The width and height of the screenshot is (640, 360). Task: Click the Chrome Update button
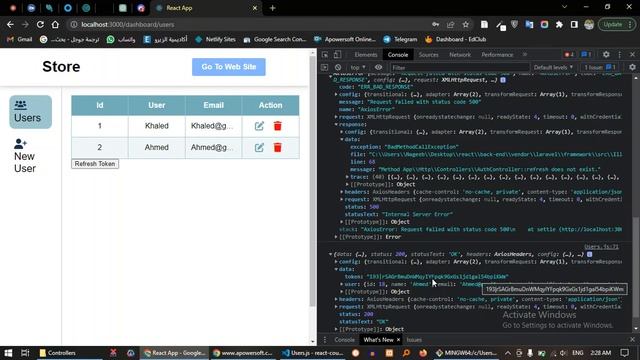coord(617,24)
